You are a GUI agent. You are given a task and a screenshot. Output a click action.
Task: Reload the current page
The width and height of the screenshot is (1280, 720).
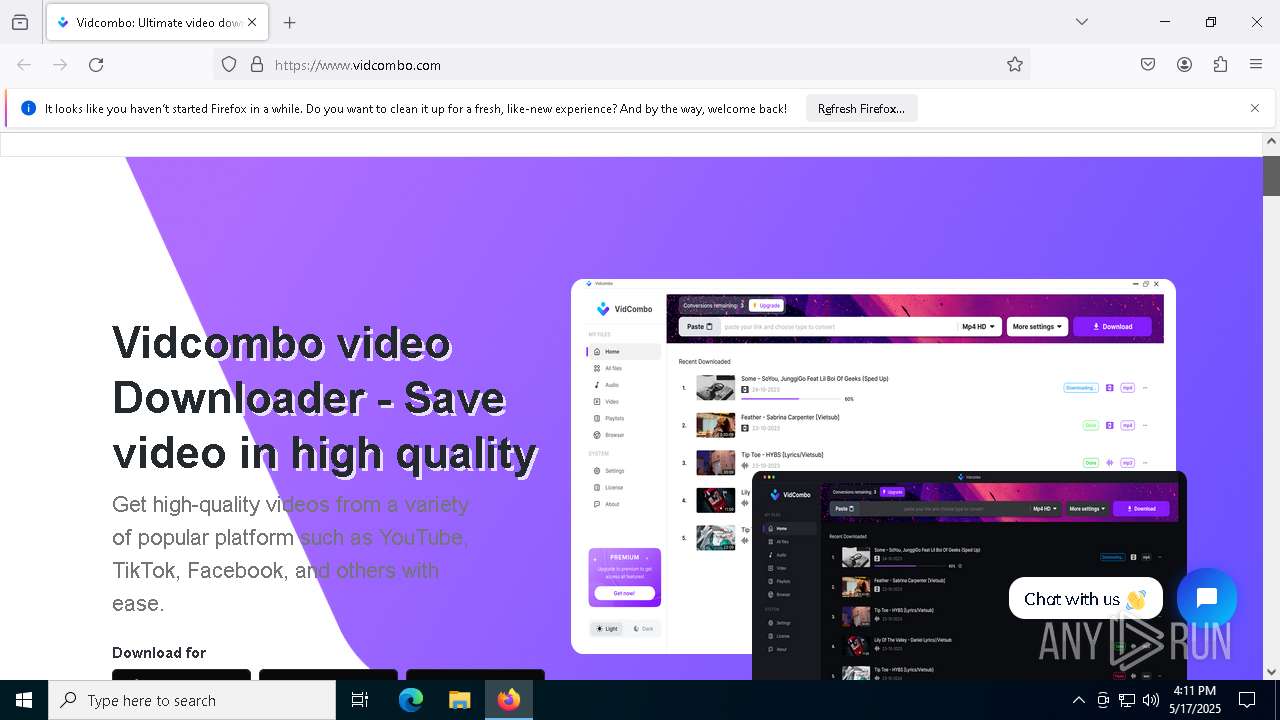tap(96, 65)
